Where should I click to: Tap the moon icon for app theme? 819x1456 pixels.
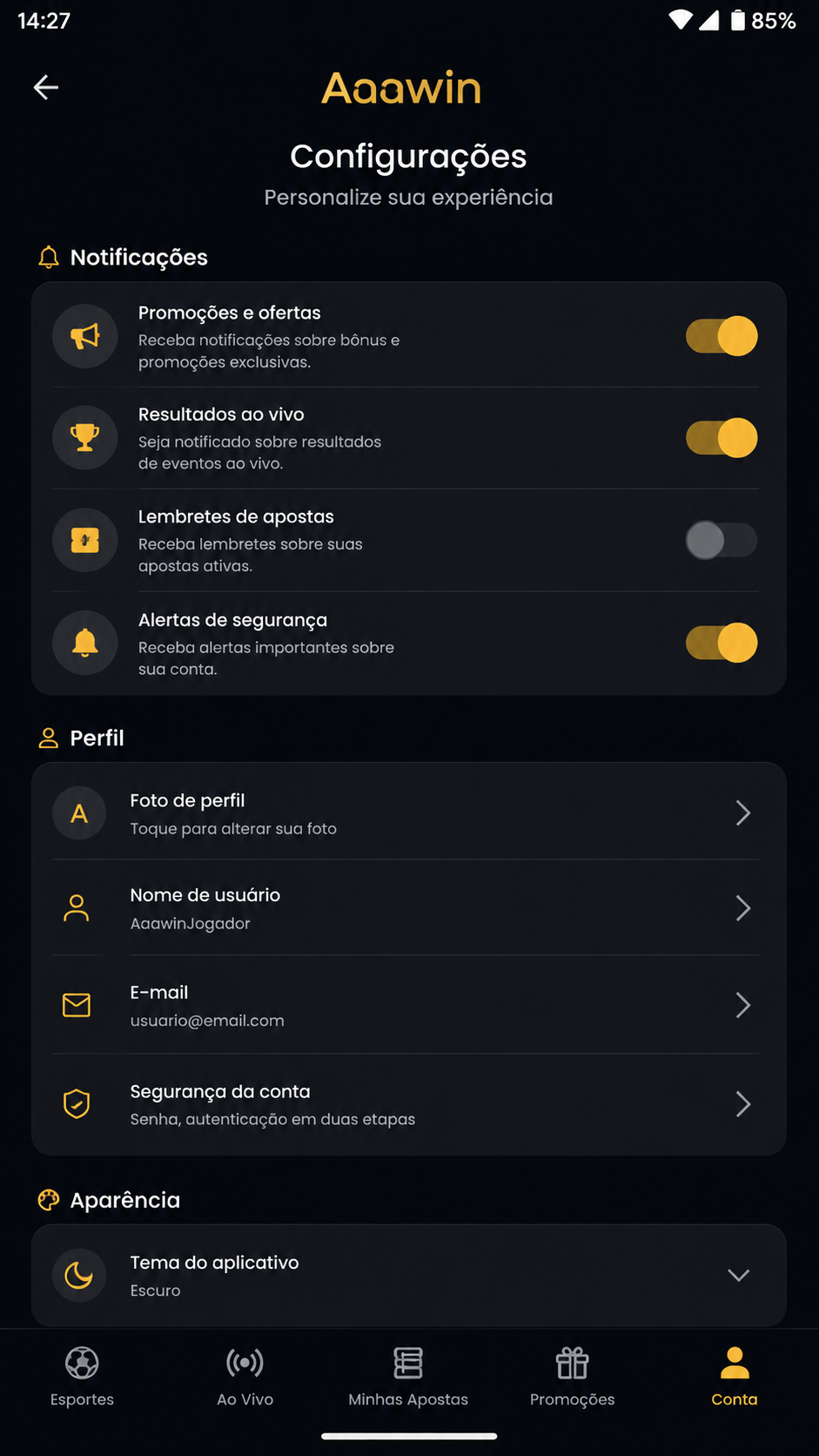[79, 1275]
